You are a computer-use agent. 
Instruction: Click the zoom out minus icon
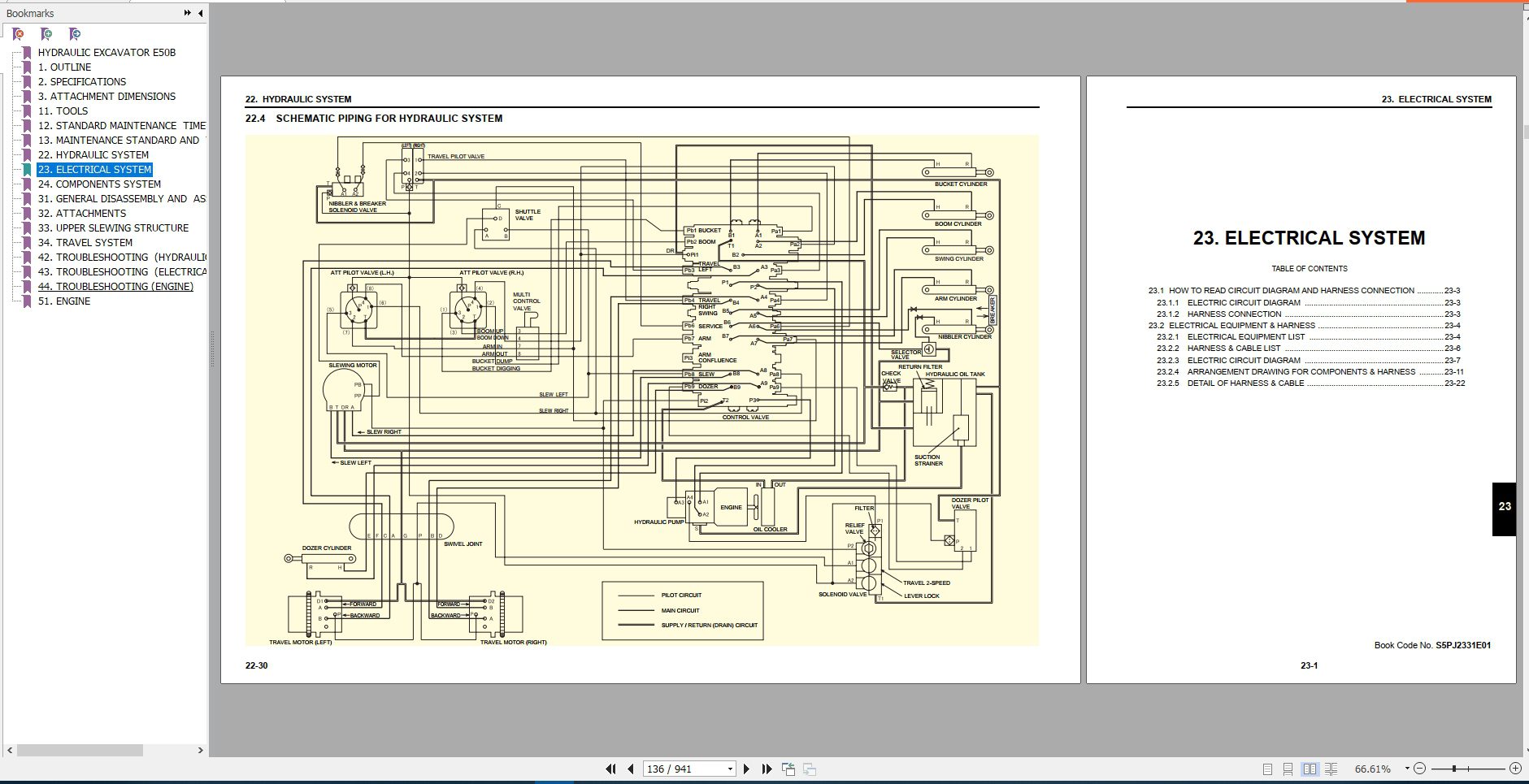pos(1419,769)
